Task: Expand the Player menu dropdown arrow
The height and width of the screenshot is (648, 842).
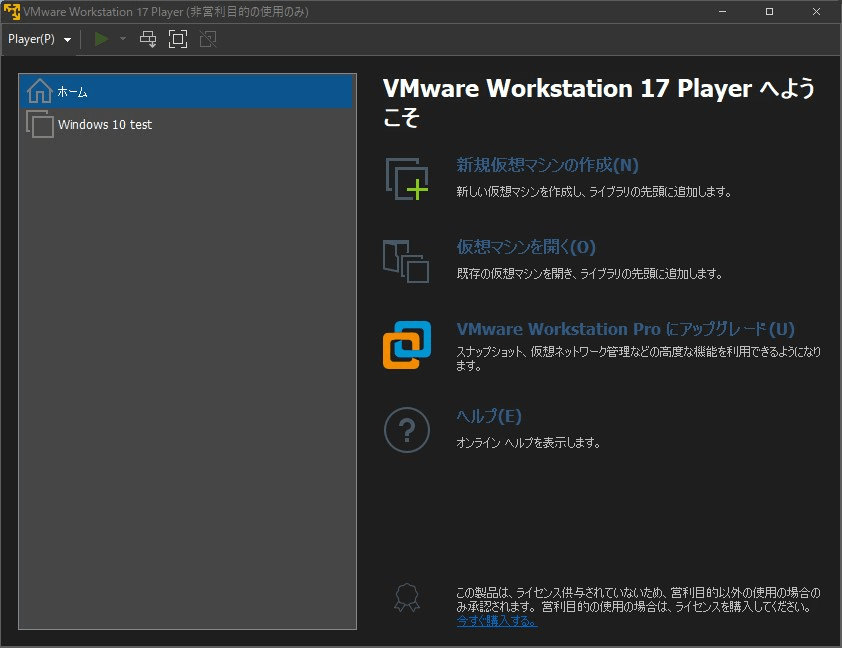Action: [x=68, y=40]
